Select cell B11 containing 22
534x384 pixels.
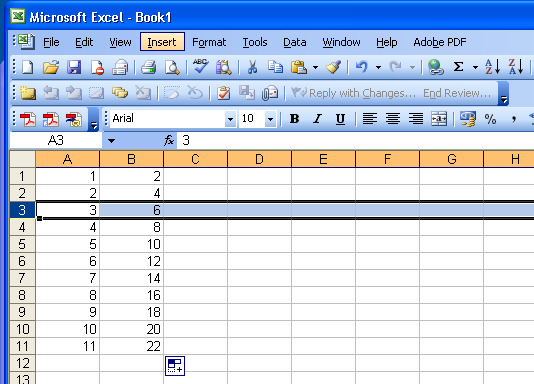pos(131,346)
